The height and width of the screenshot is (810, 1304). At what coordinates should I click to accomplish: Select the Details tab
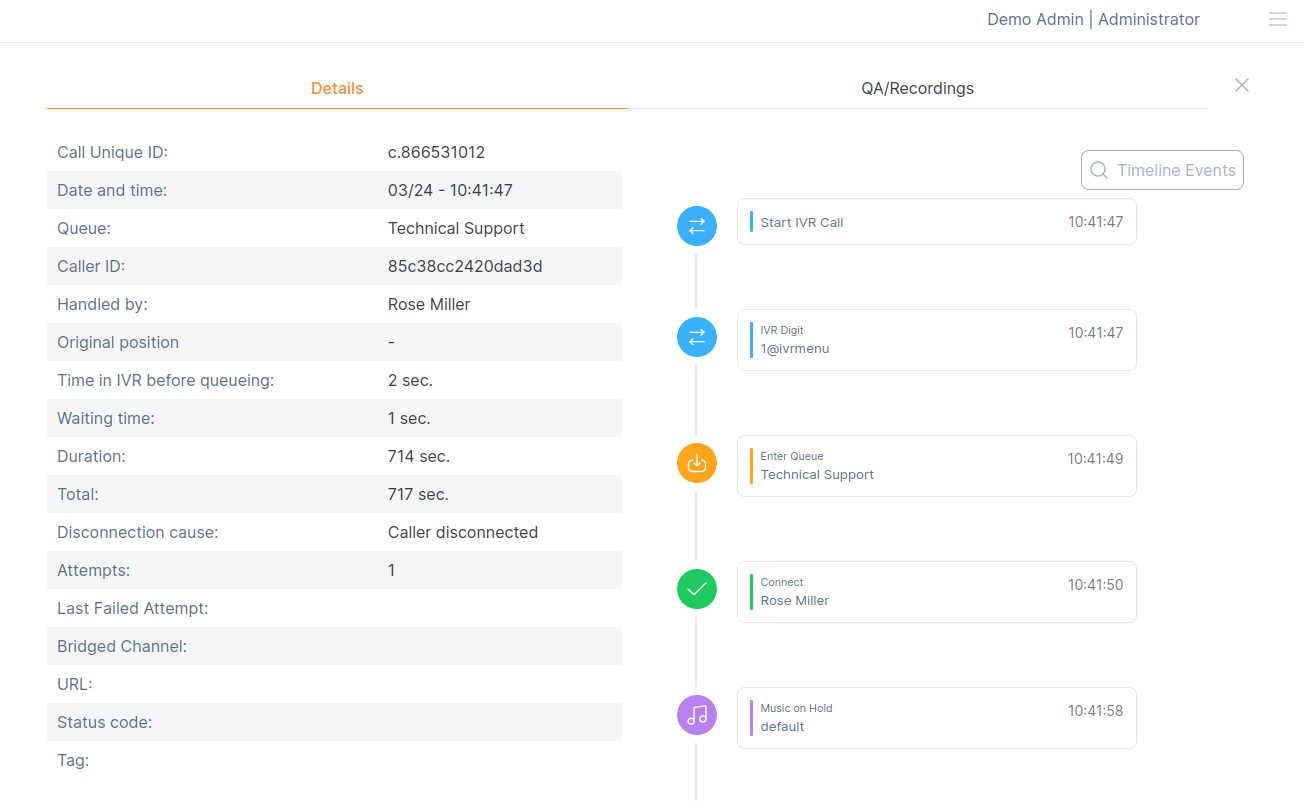[337, 88]
